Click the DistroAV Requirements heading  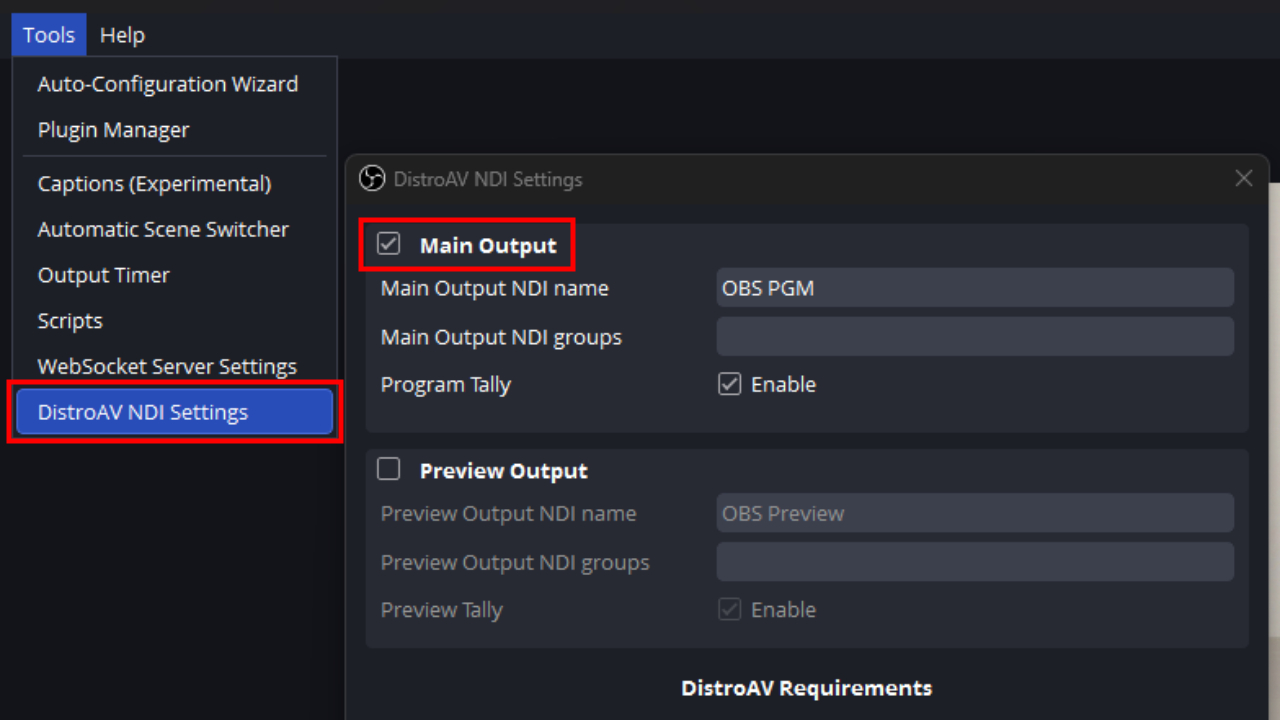pyautogui.click(x=807, y=688)
